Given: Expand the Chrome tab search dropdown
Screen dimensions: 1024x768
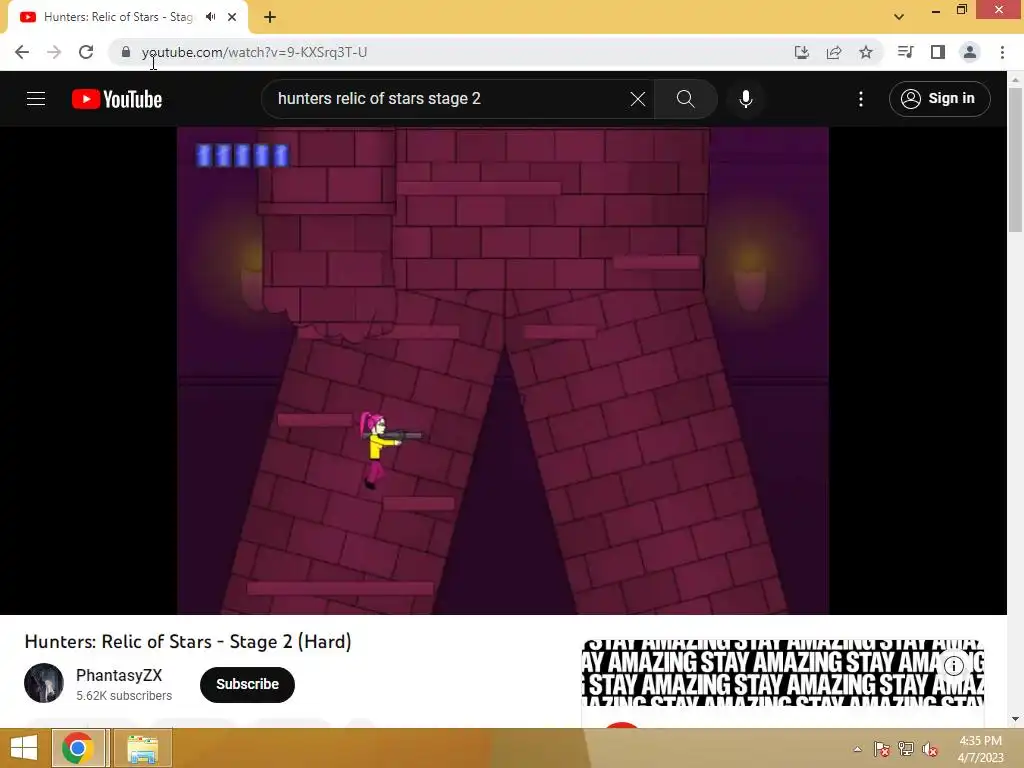Looking at the screenshot, I should point(899,17).
